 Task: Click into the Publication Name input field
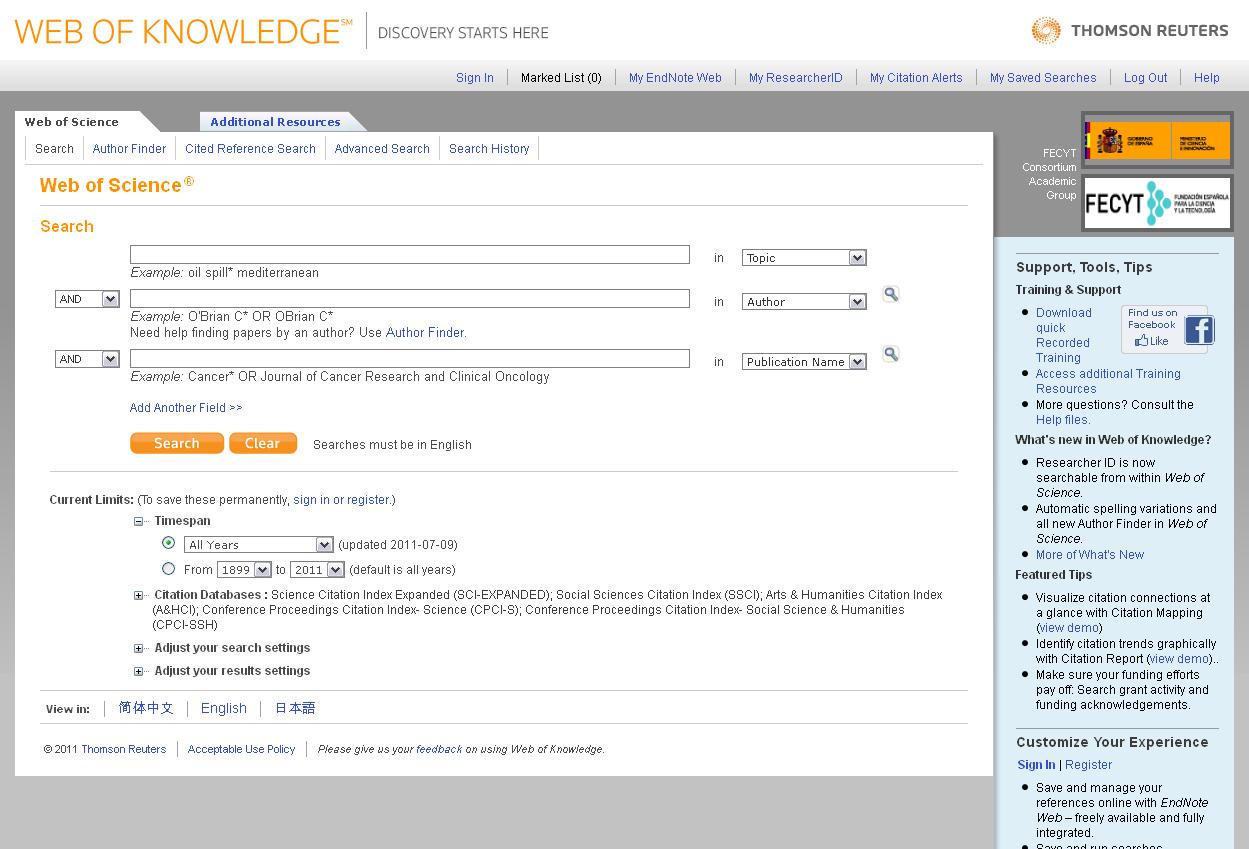[x=410, y=358]
